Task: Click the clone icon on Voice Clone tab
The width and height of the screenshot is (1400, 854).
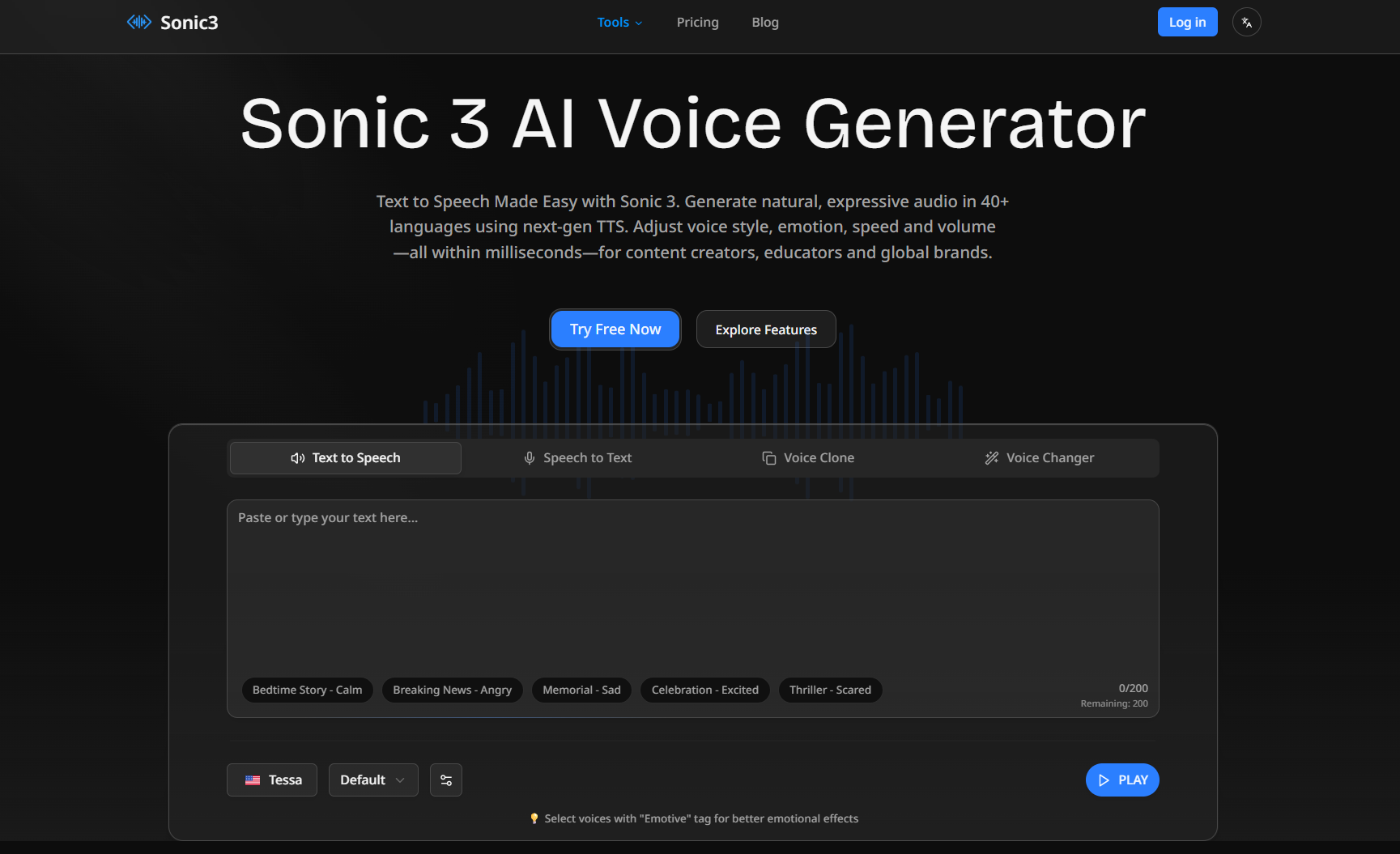Action: 768,457
